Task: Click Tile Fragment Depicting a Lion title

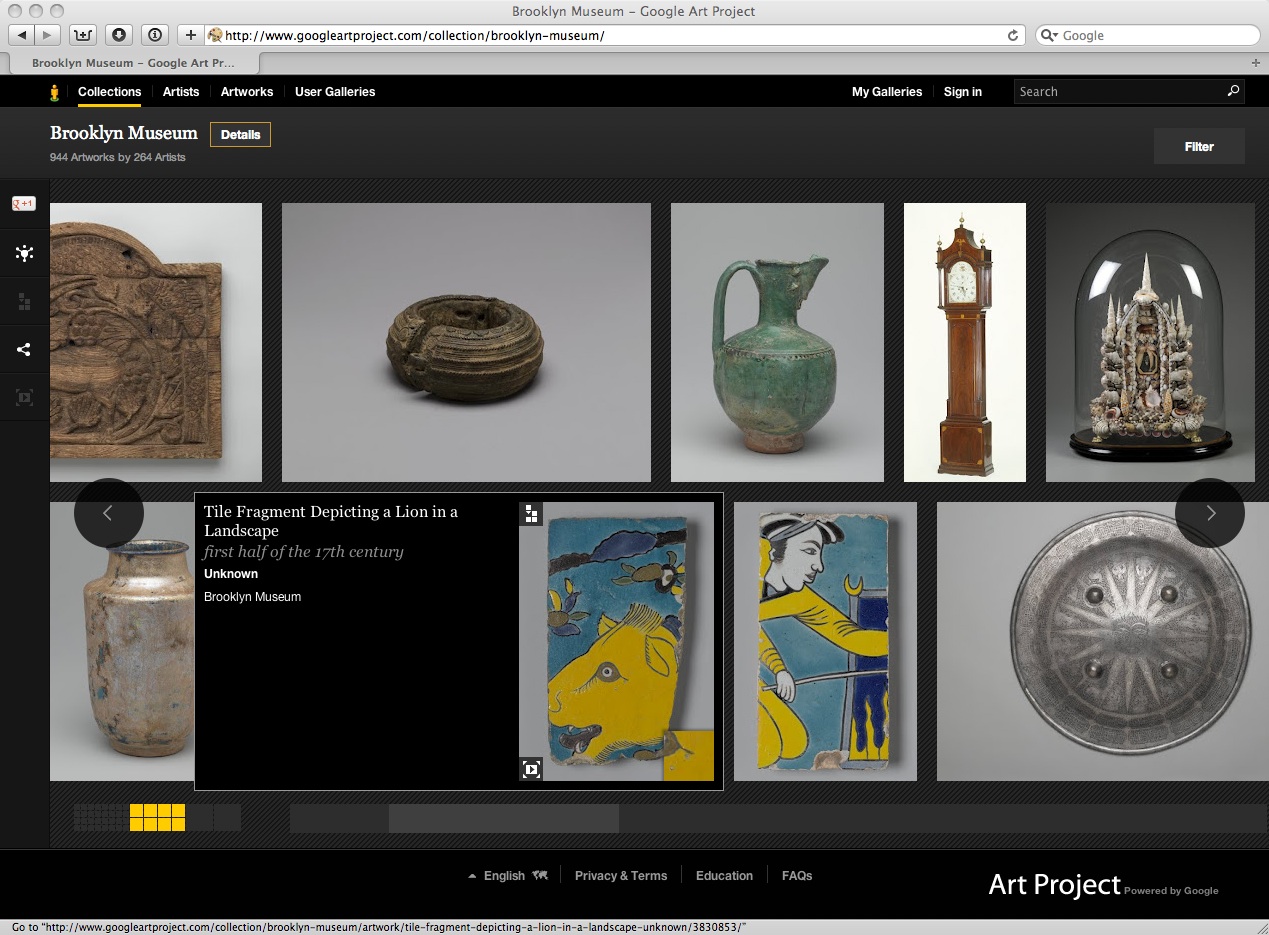Action: point(331,521)
